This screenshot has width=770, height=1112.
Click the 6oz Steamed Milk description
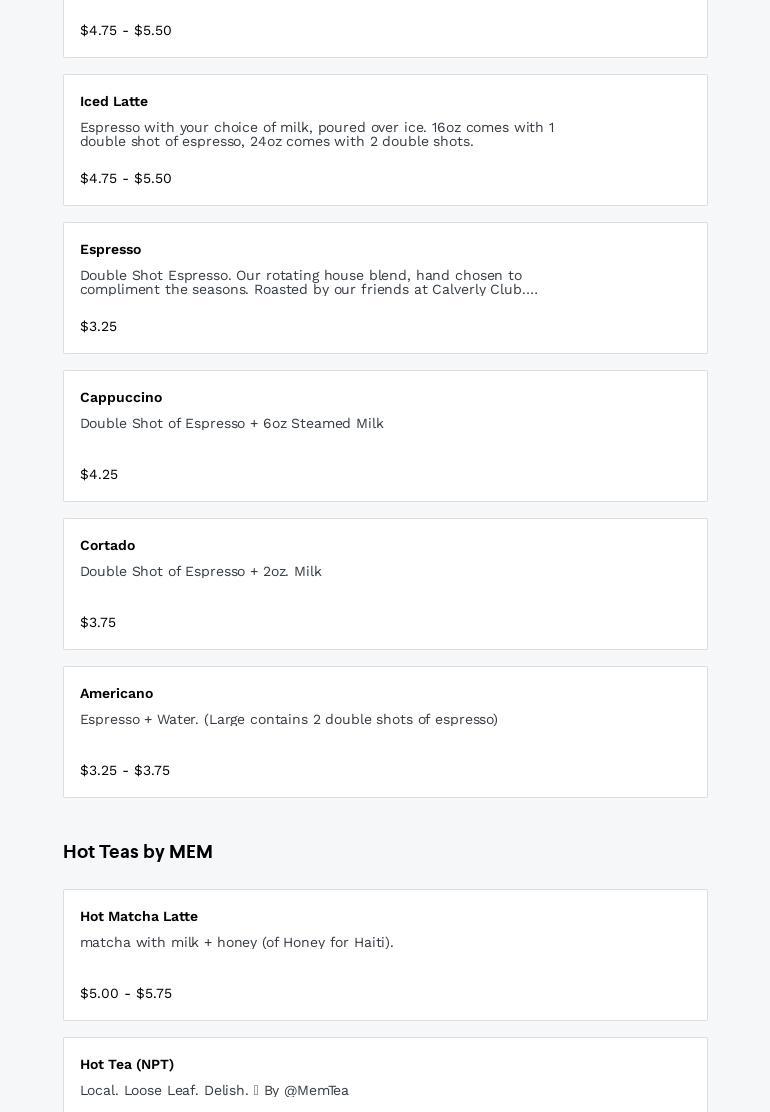tap(232, 423)
